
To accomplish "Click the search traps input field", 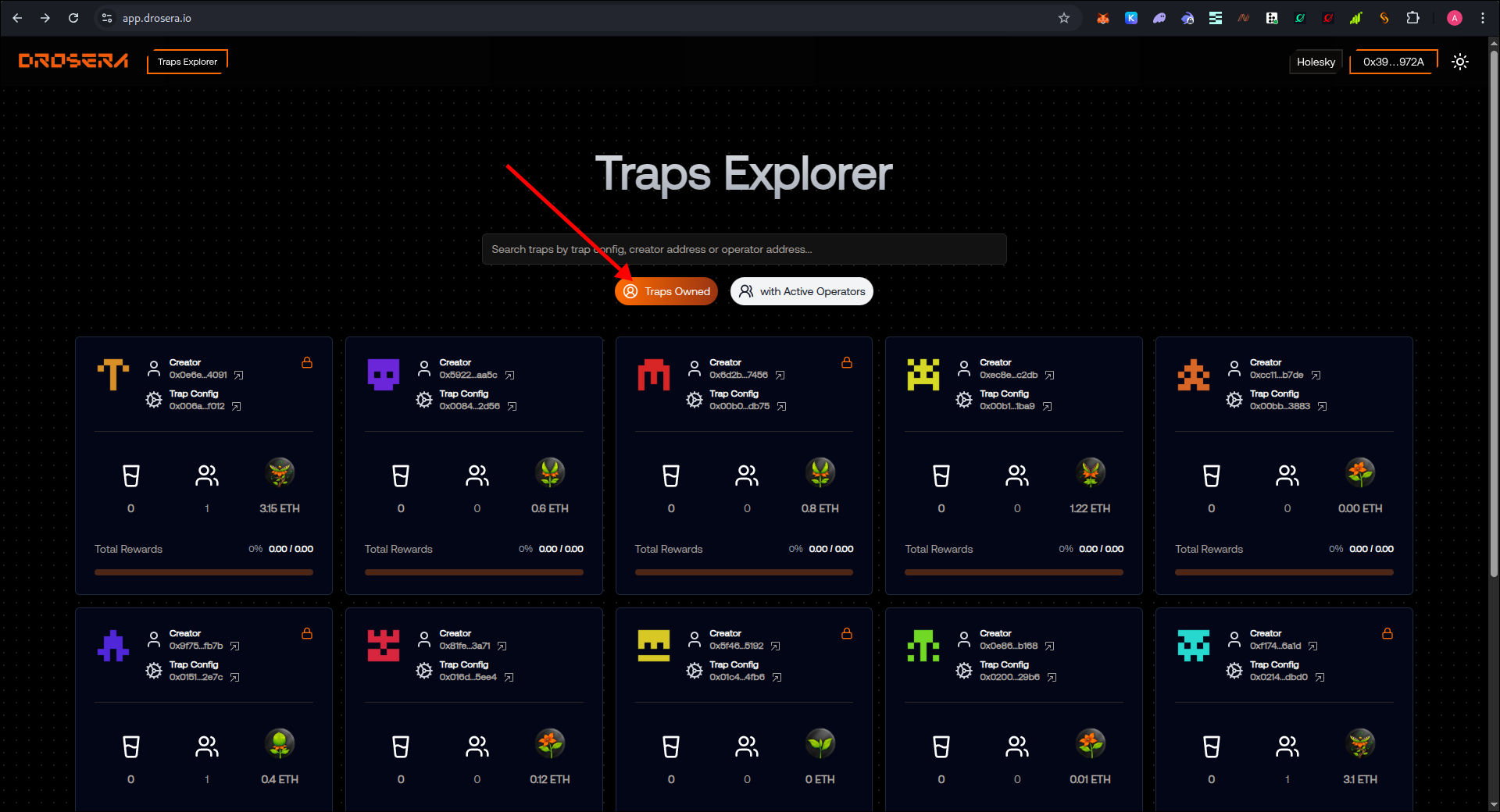I will [744, 249].
